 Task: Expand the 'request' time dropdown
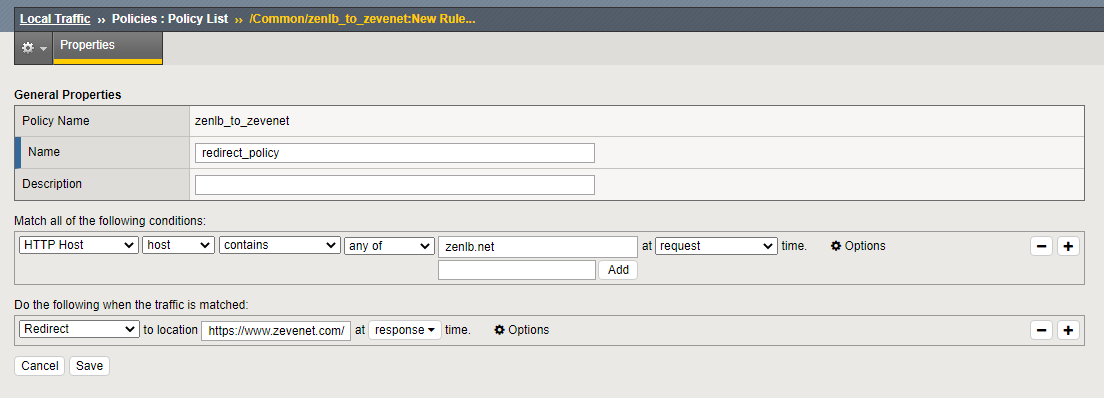pos(716,246)
